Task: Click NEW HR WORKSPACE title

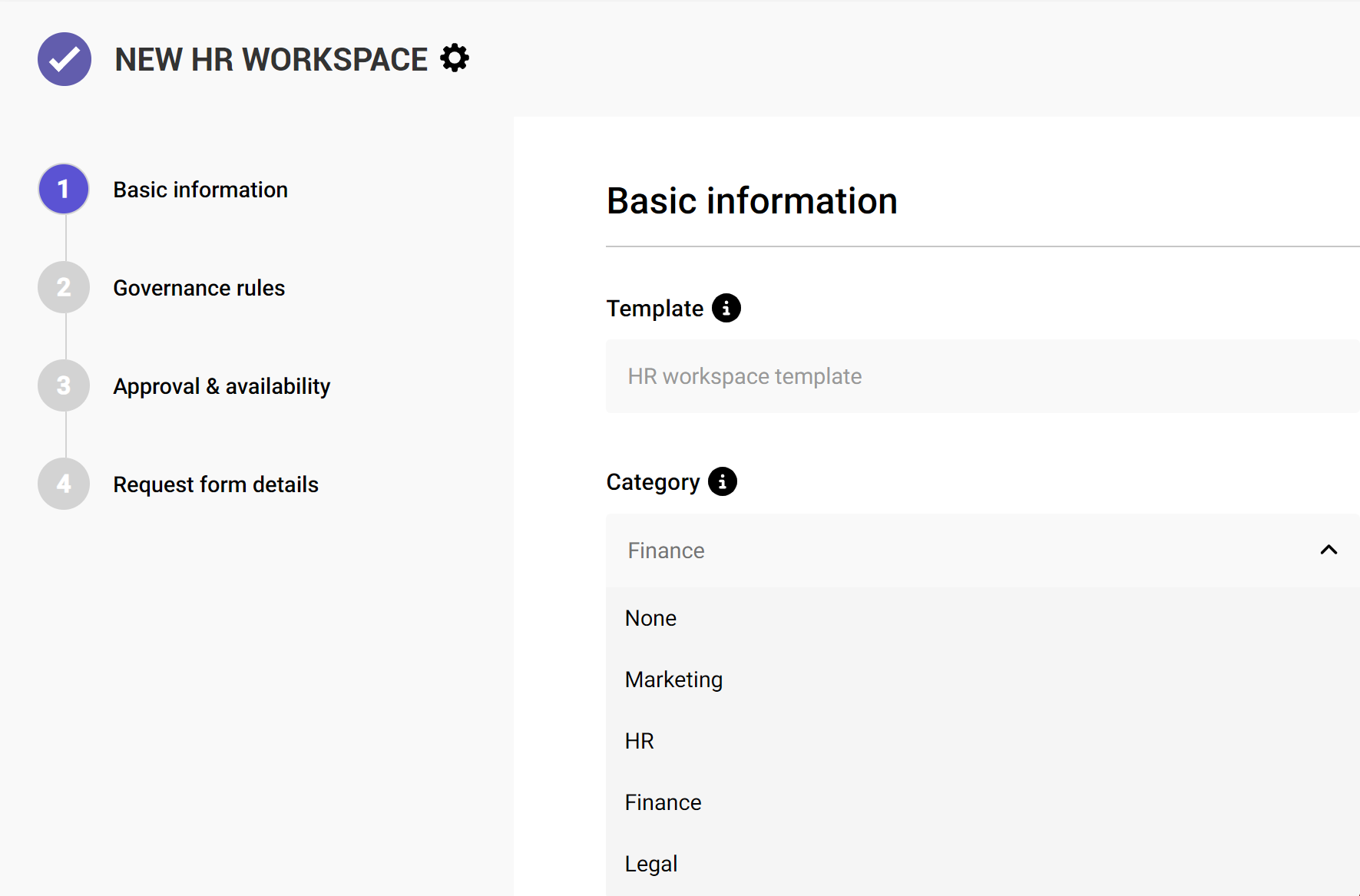Action: (x=270, y=59)
